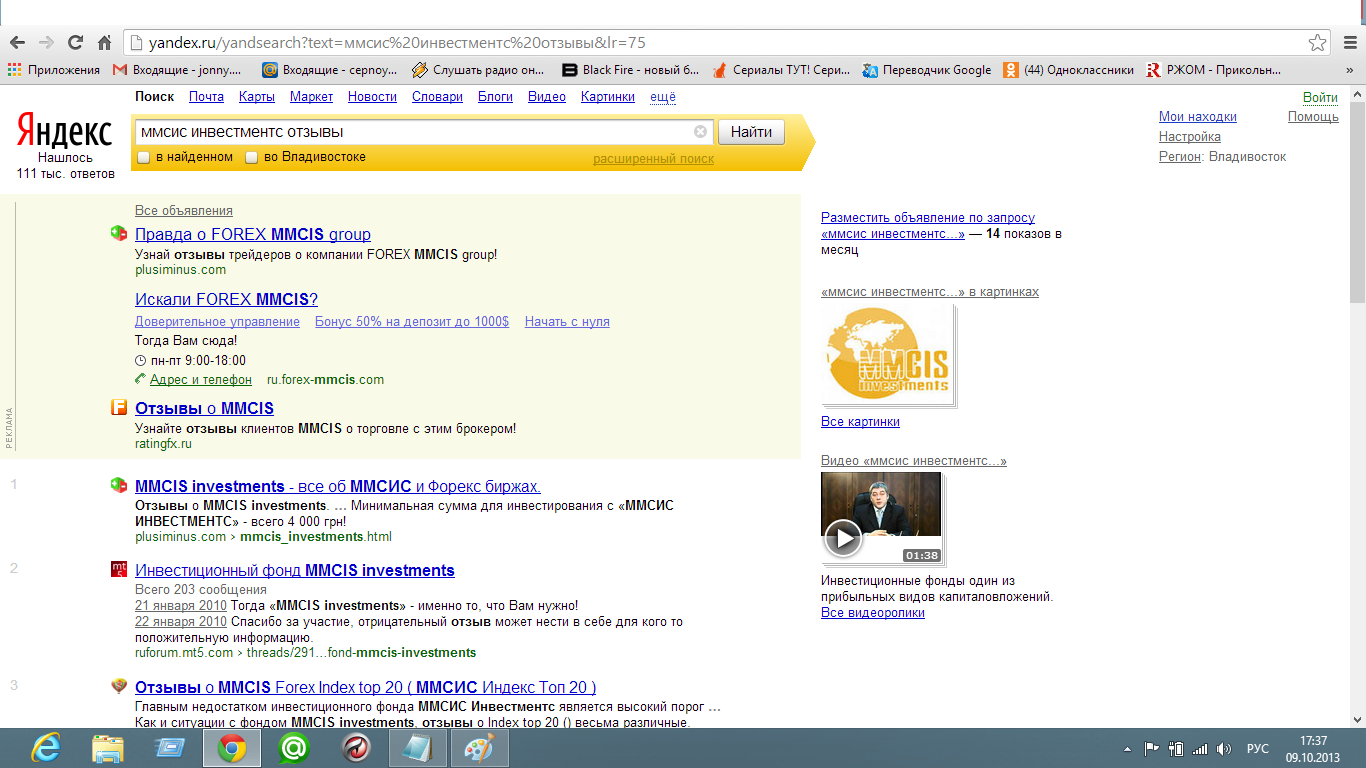Open the Настройка link
The height and width of the screenshot is (768, 1366).
[x=1190, y=137]
